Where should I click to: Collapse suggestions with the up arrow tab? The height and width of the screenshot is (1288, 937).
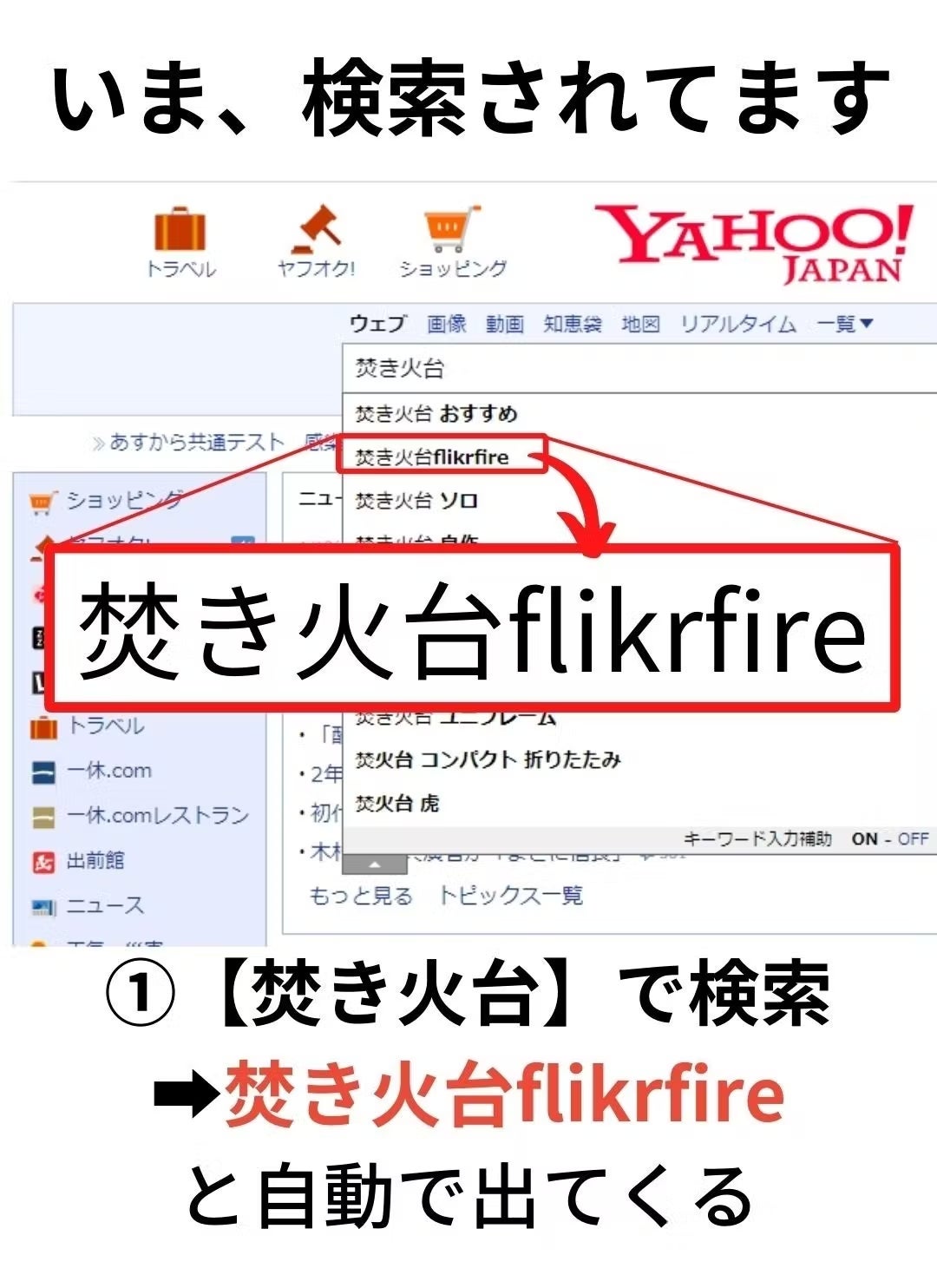pyautogui.click(x=375, y=864)
